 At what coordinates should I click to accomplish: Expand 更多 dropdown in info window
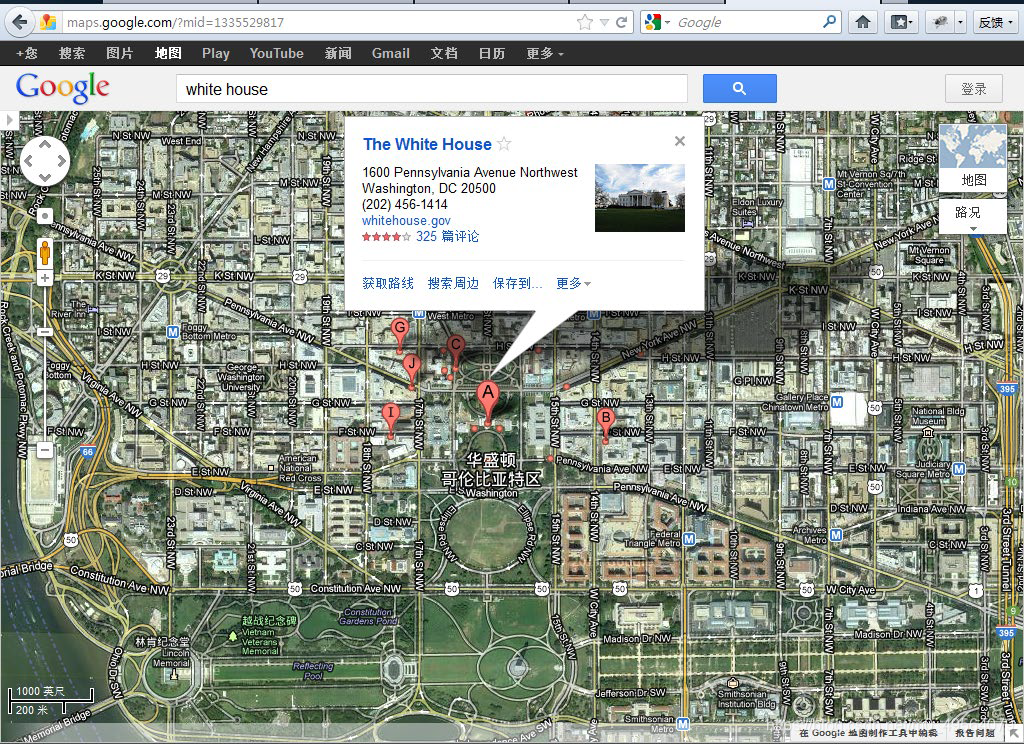[x=573, y=283]
